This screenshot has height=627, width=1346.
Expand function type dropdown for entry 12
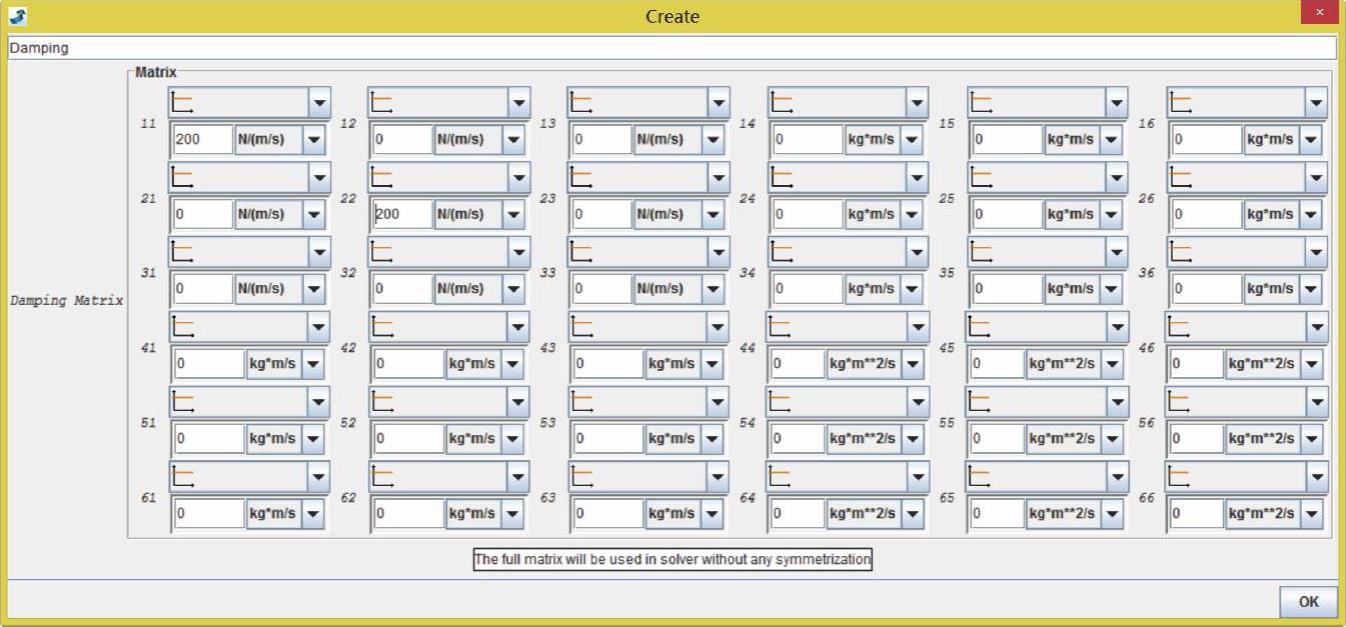coord(518,102)
